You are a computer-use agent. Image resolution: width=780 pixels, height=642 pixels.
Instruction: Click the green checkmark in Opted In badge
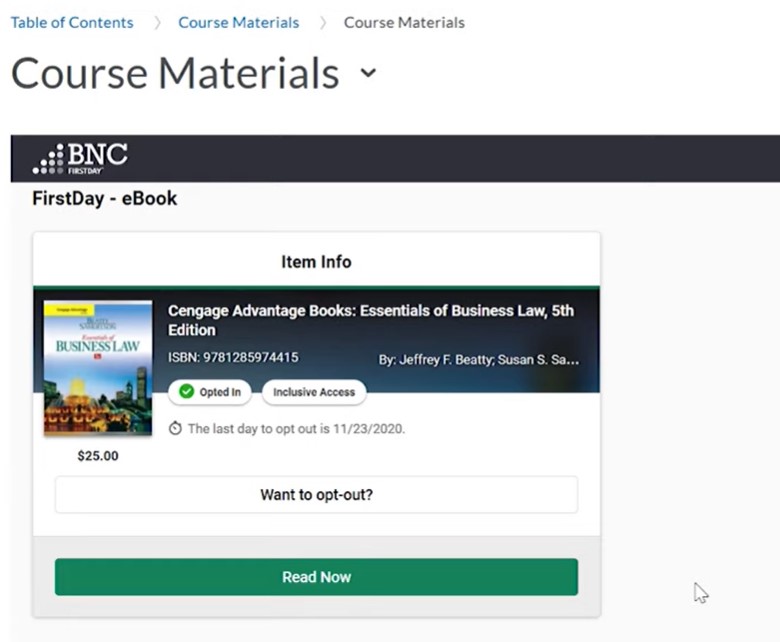[x=186, y=392]
